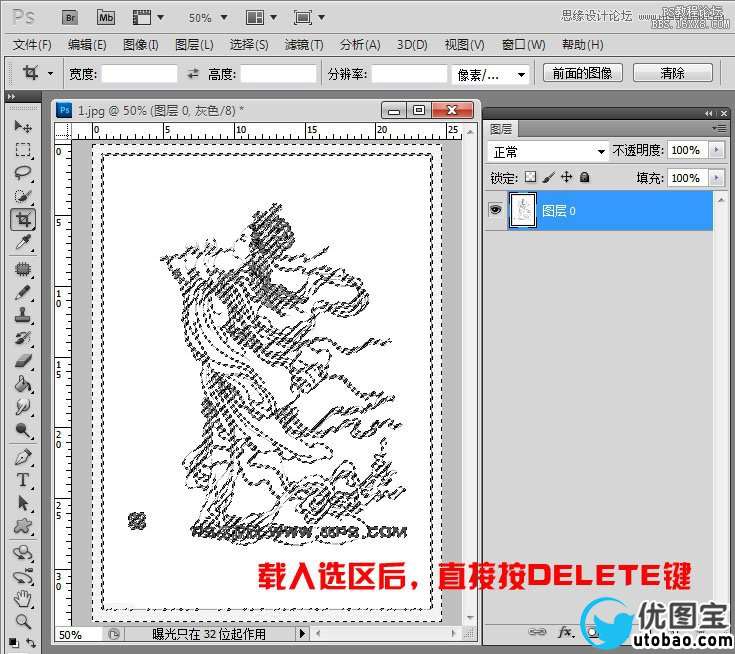Viewport: 735px width, 654px height.
Task: Select the Crop tool in toolbox
Action: coord(22,219)
